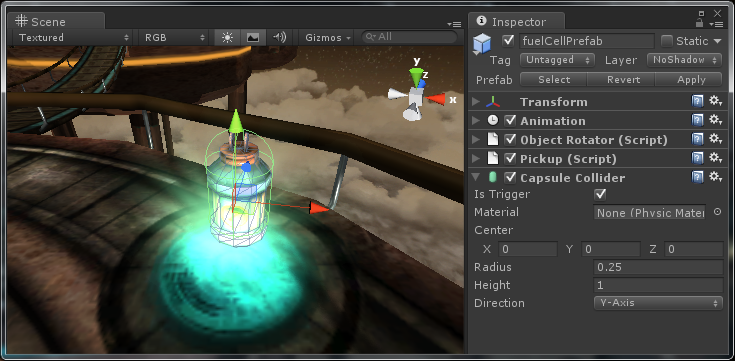Open Capsule Collider gear settings menu
This screenshot has height=361, width=735.
(715, 178)
